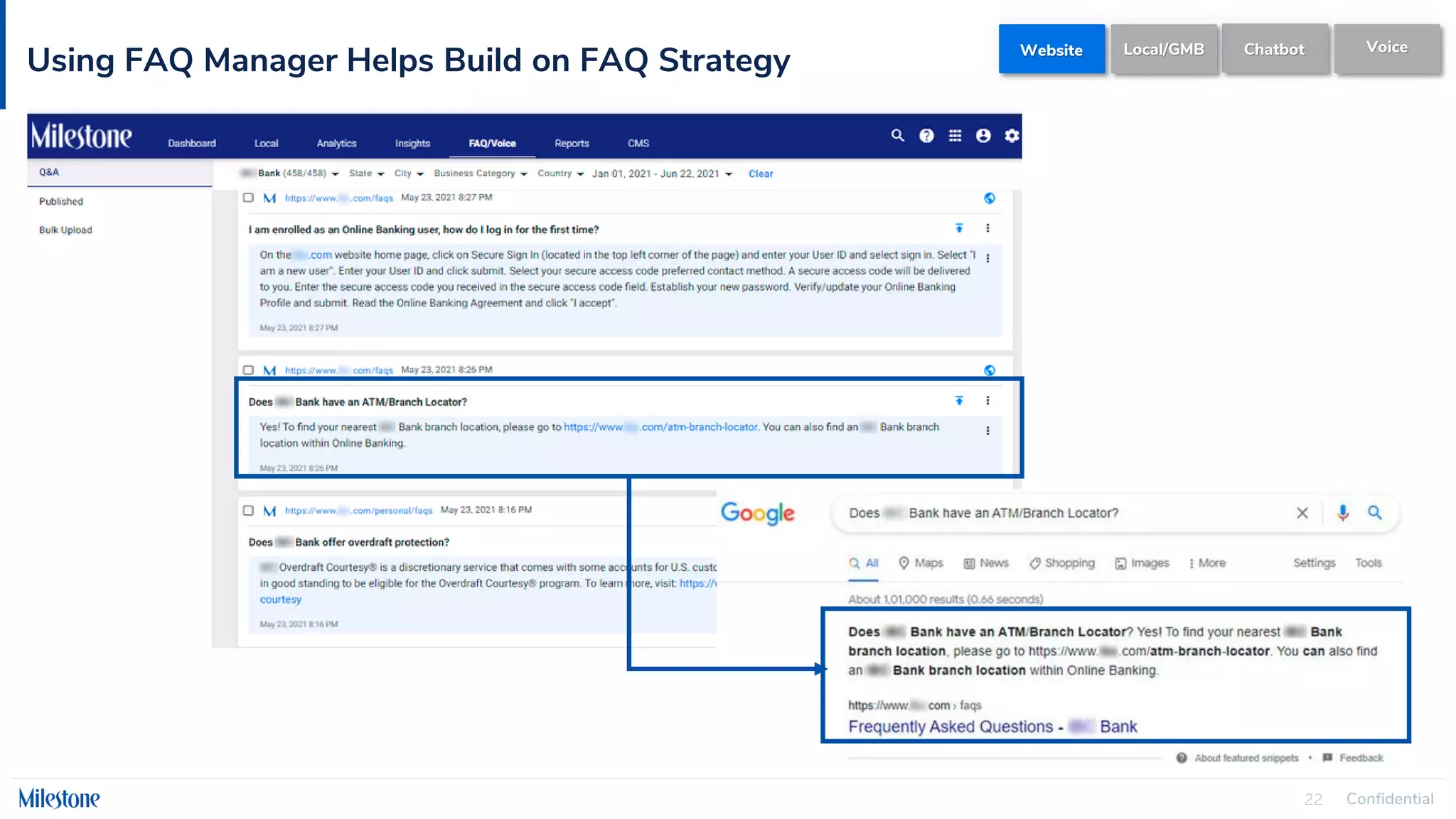Open the settings gear icon
This screenshot has height=819, width=1456.
(1012, 135)
